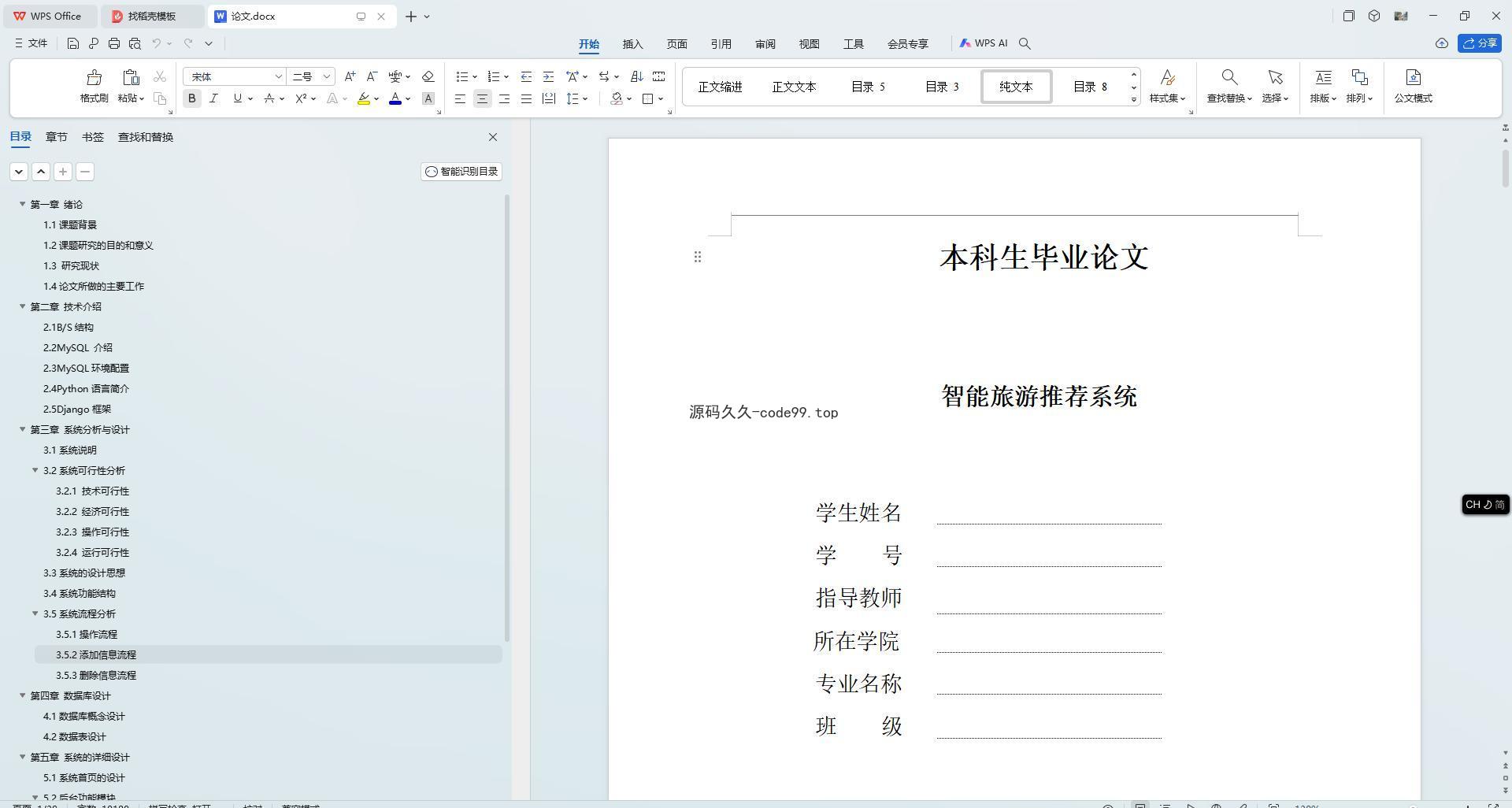
Task: Open the highlight color yellow swatch
Action: point(364,98)
